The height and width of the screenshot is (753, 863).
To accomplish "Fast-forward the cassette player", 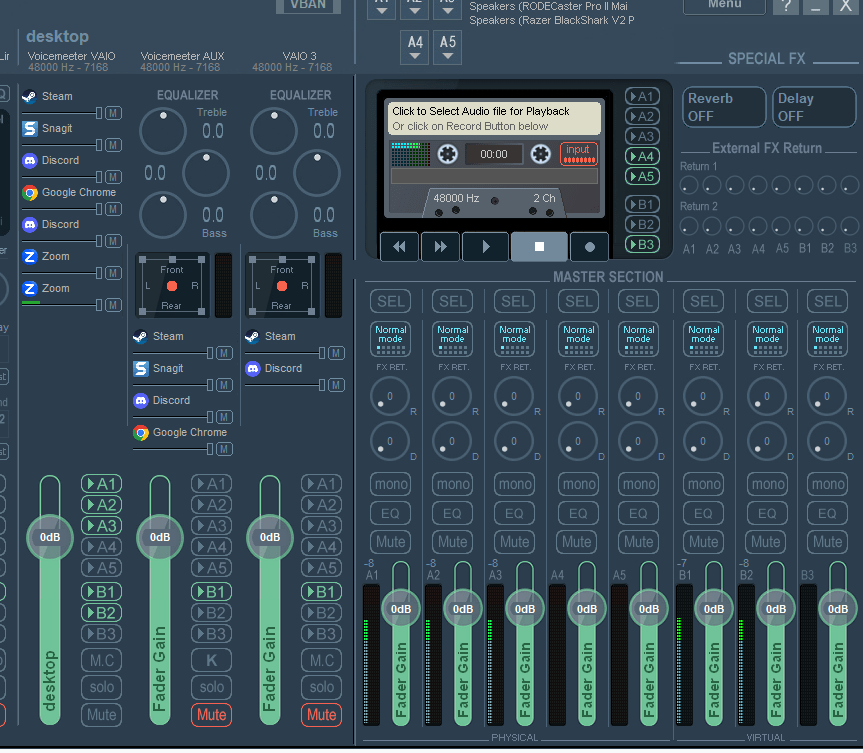I will [440, 247].
